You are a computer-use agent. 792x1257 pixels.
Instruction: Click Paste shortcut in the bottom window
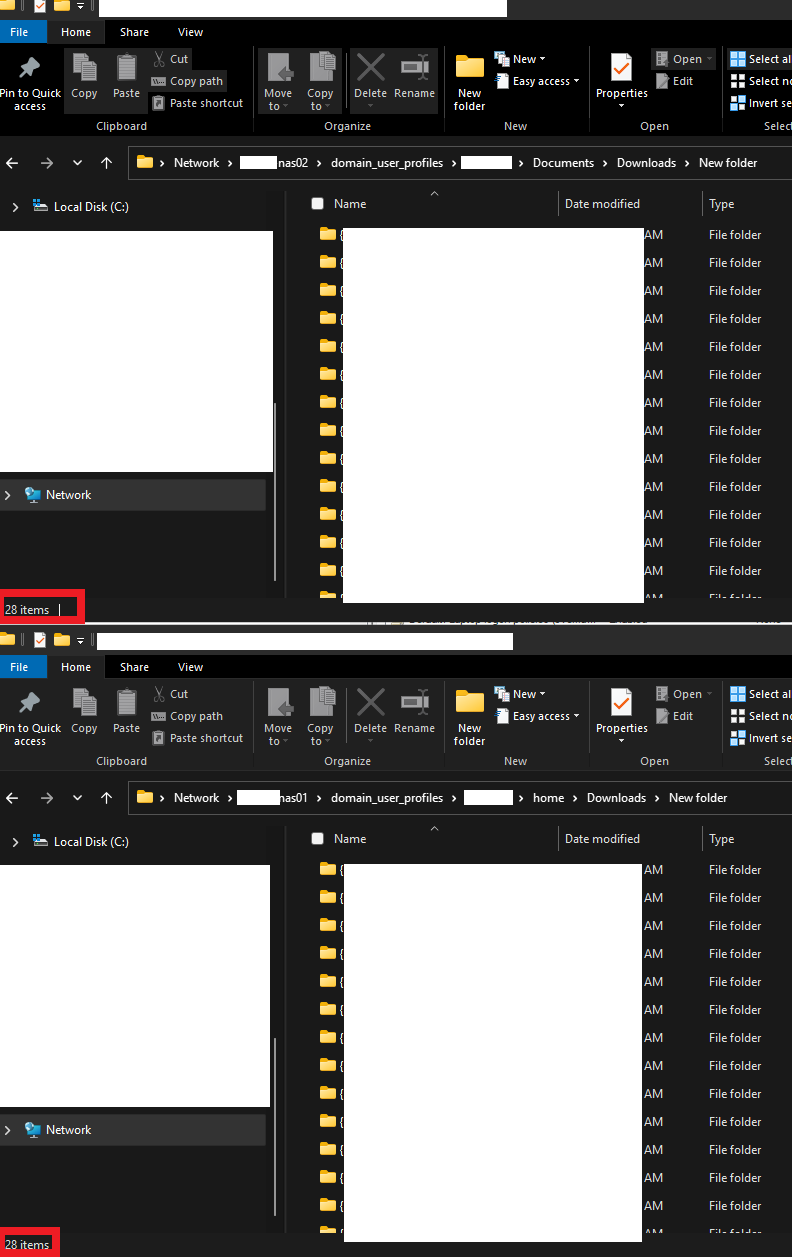point(197,738)
